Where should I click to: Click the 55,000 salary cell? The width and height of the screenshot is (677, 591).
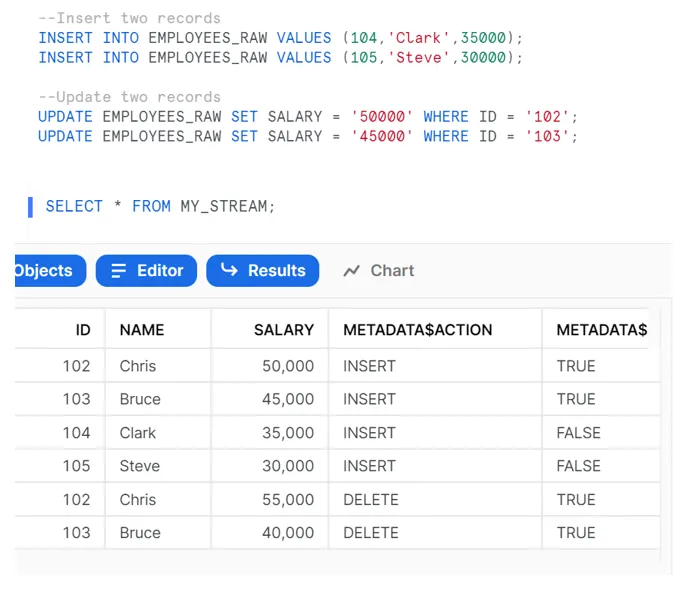tap(288, 500)
